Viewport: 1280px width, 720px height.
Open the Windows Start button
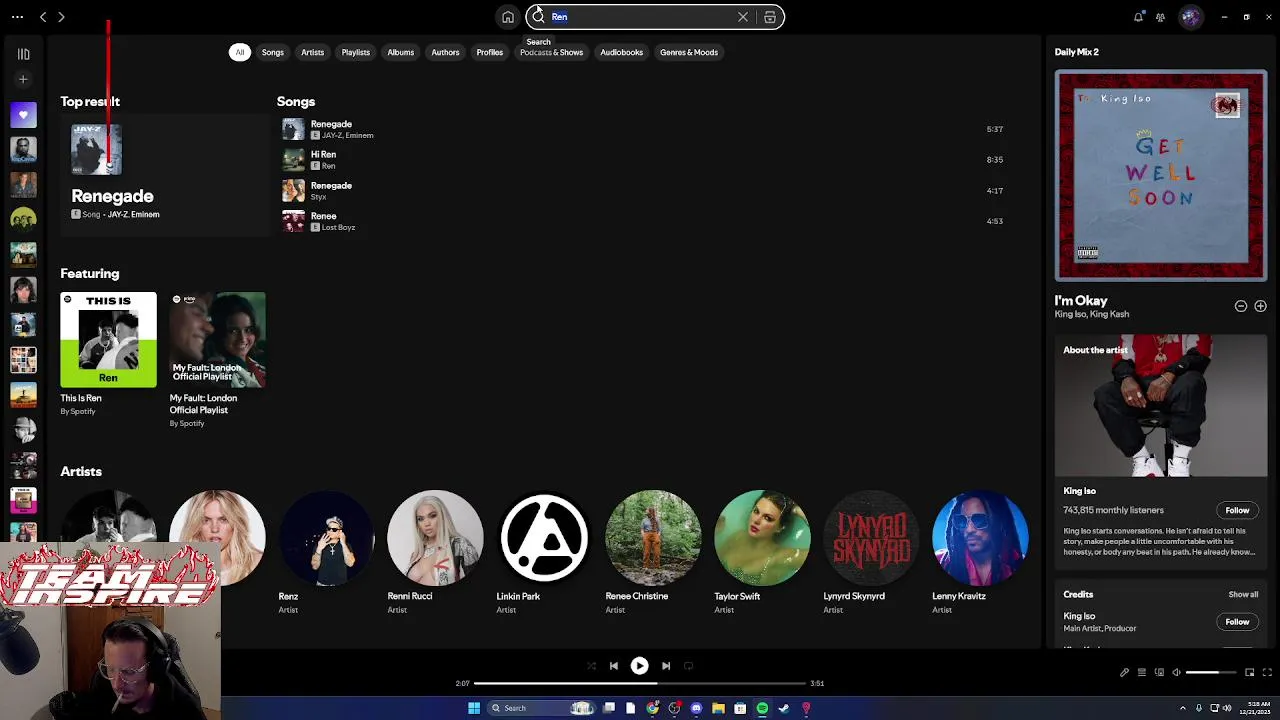(474, 708)
